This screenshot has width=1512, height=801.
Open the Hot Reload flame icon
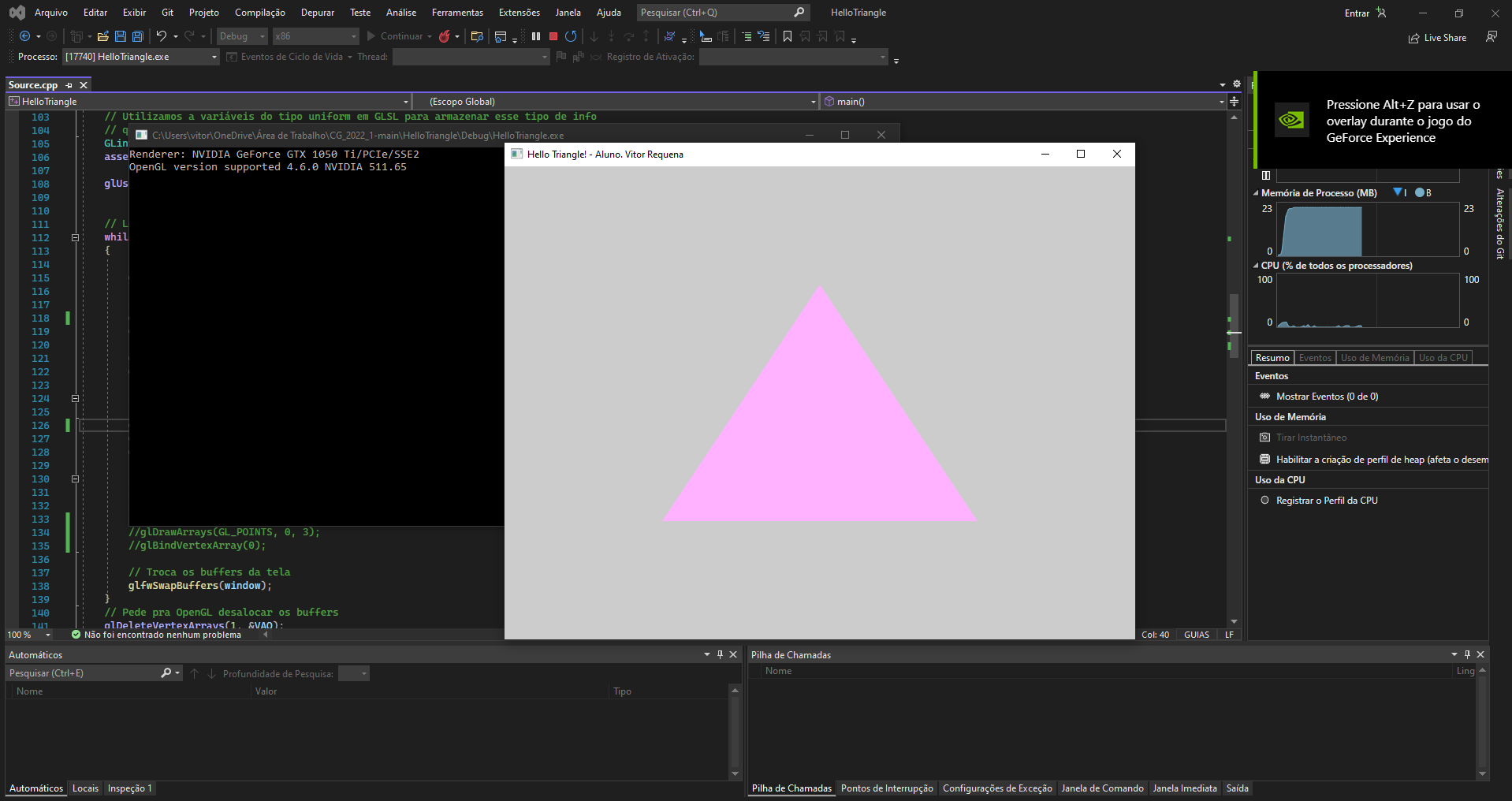445,36
